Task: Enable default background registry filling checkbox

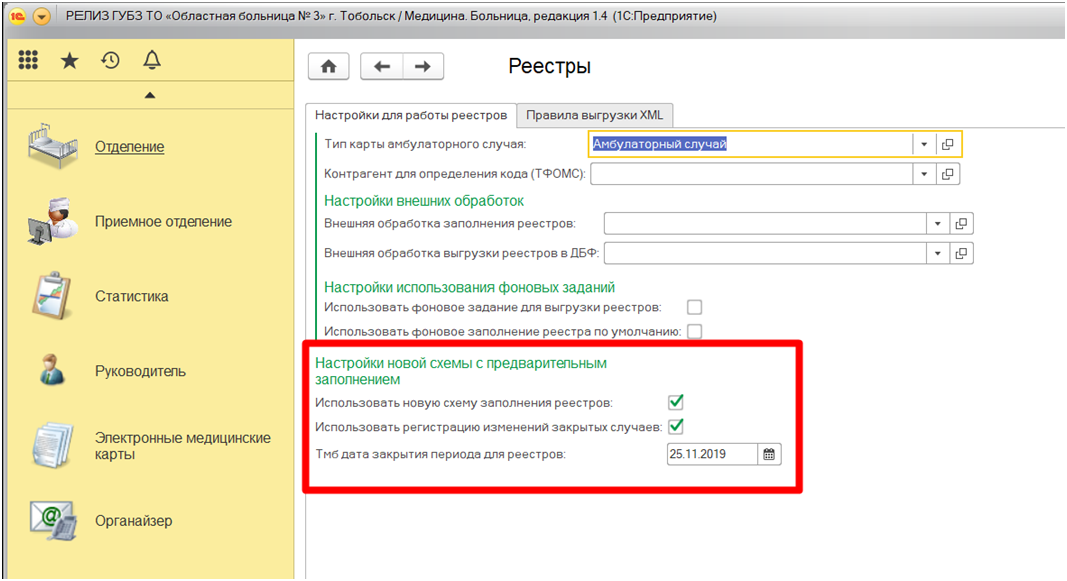Action: (x=694, y=331)
